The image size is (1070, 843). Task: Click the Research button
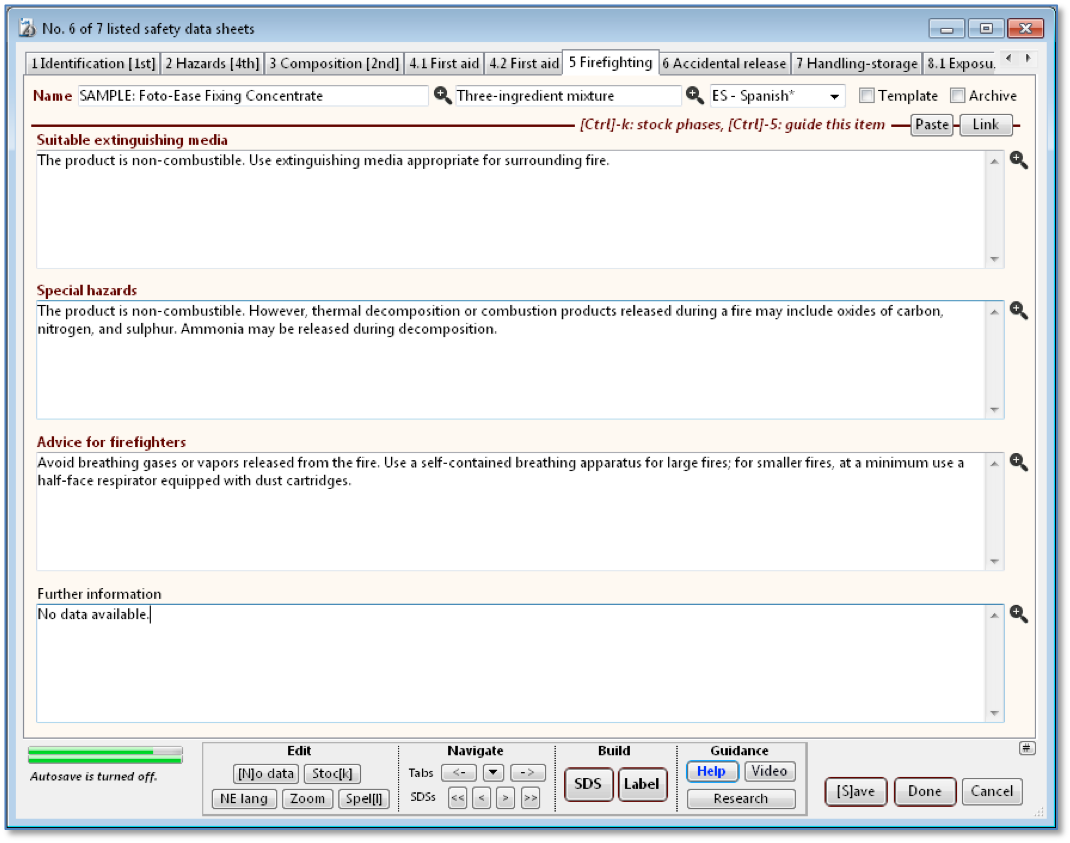point(741,799)
